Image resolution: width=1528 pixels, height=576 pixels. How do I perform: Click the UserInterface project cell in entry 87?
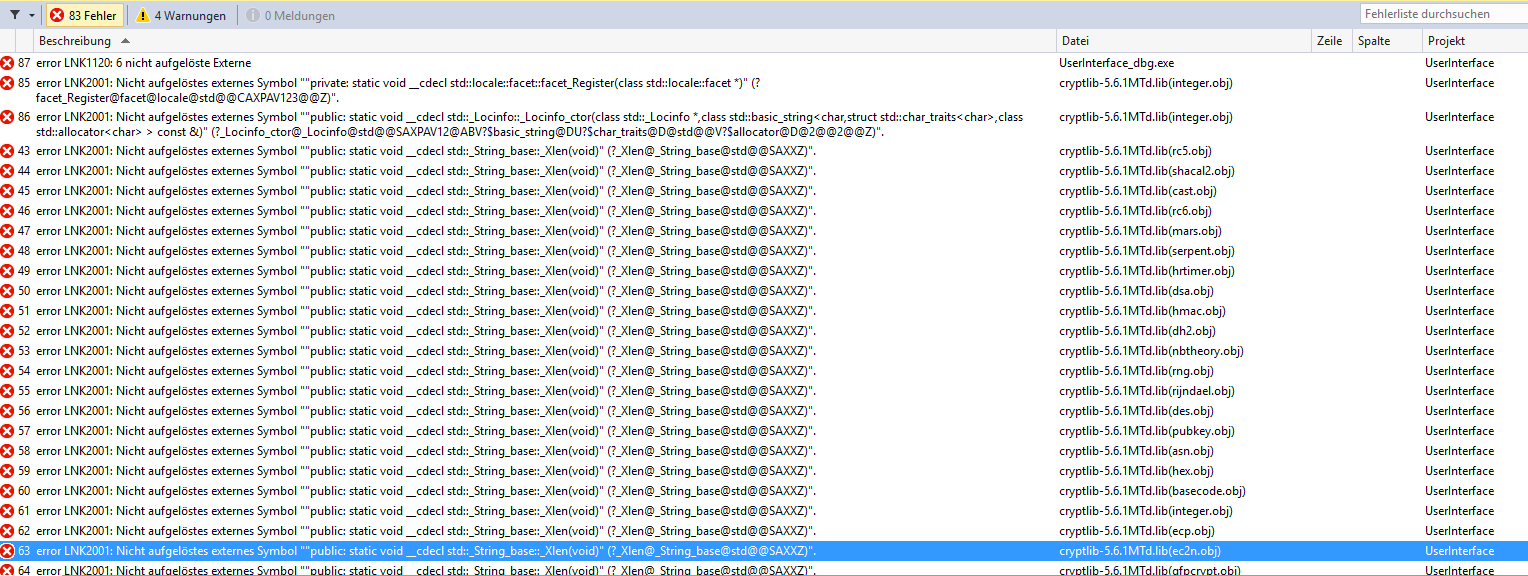pos(1460,63)
